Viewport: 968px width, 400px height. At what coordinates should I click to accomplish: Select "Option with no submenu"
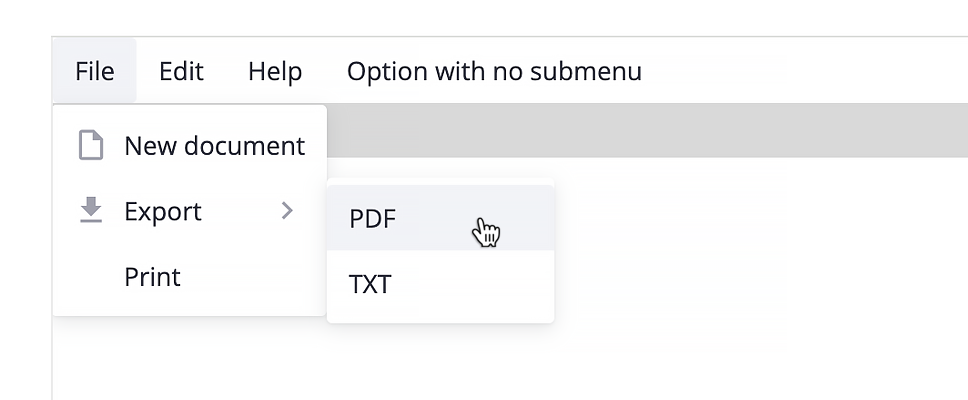coord(494,70)
